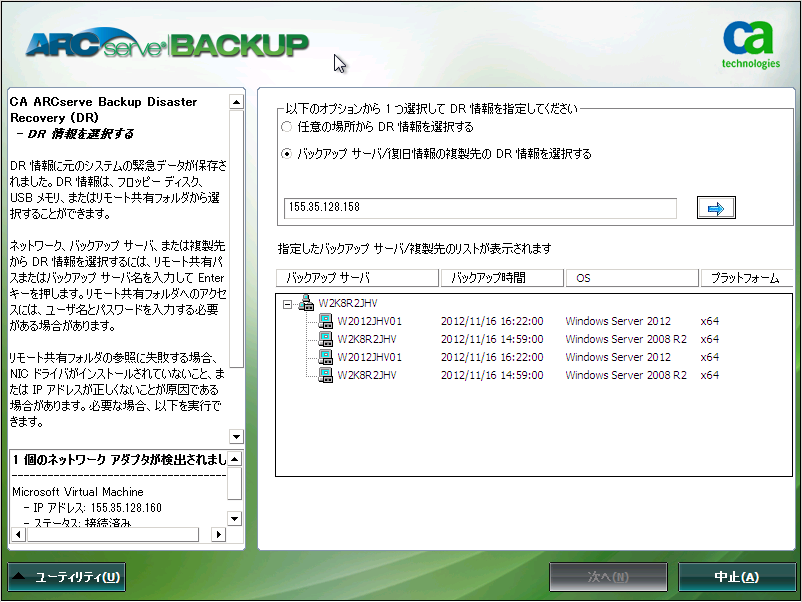Open the ユーティリティ(U) menu button

tap(66, 577)
